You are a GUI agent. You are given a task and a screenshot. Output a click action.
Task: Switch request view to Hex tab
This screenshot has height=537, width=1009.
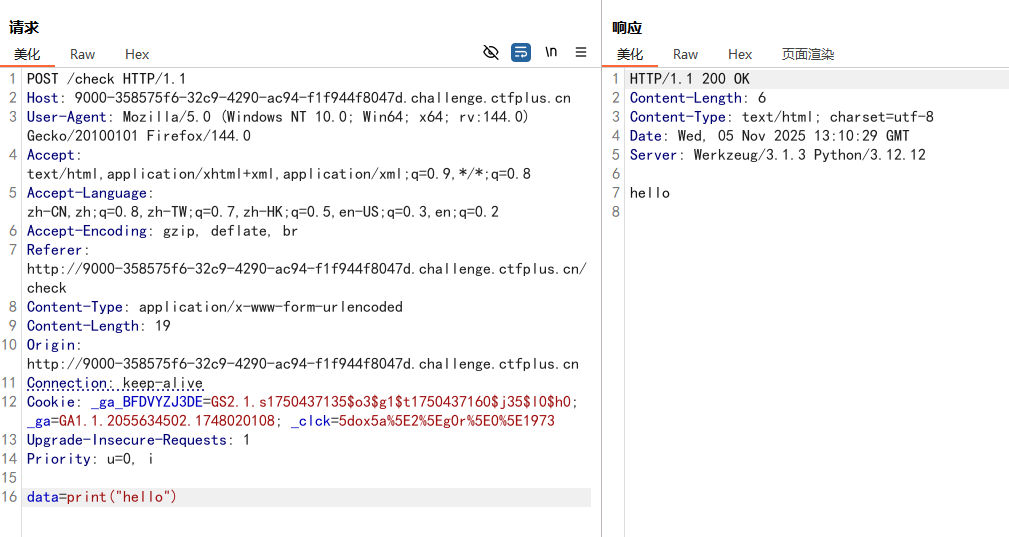pos(137,54)
